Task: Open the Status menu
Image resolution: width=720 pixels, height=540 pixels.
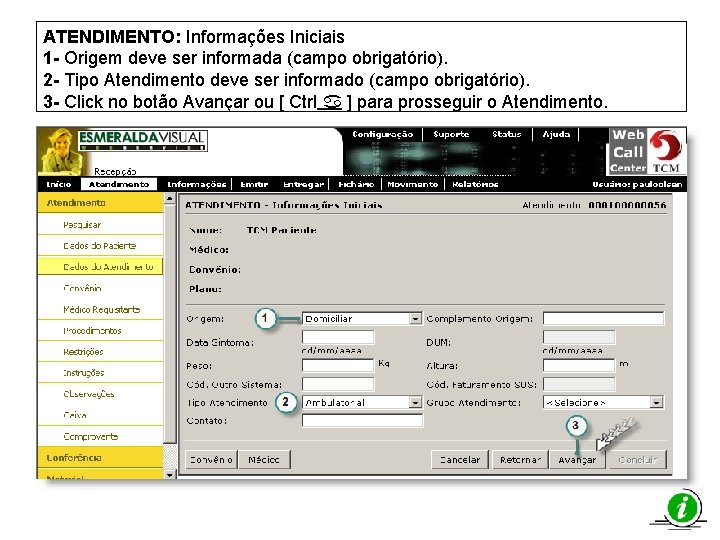Action: tap(506, 134)
